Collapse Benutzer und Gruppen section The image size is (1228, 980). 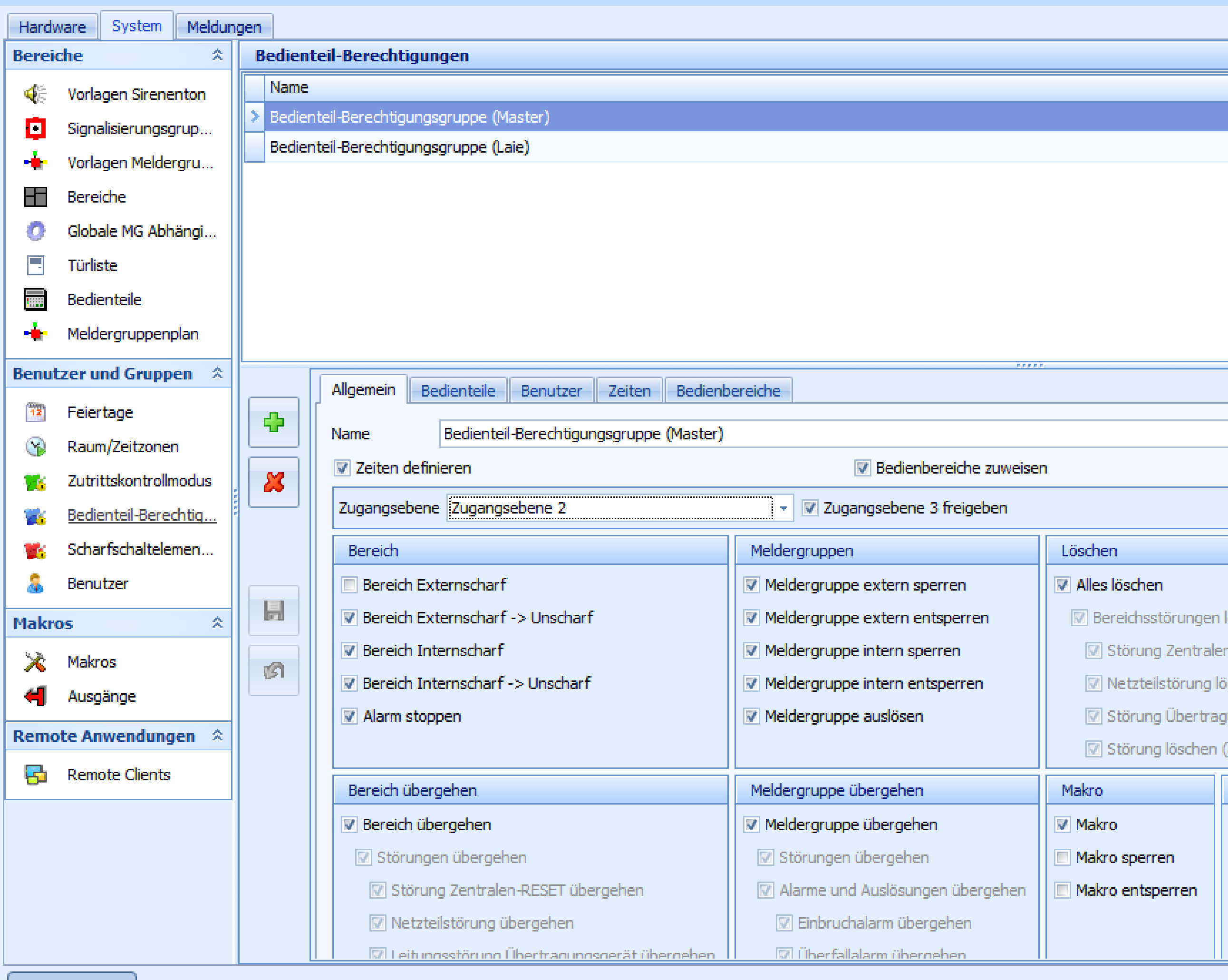pos(217,373)
